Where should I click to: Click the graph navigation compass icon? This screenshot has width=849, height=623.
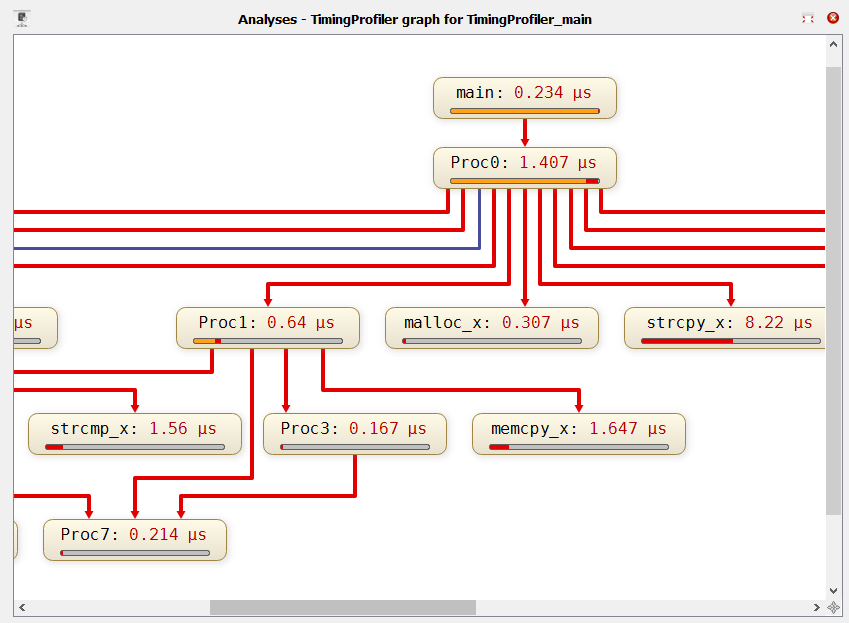point(834,607)
